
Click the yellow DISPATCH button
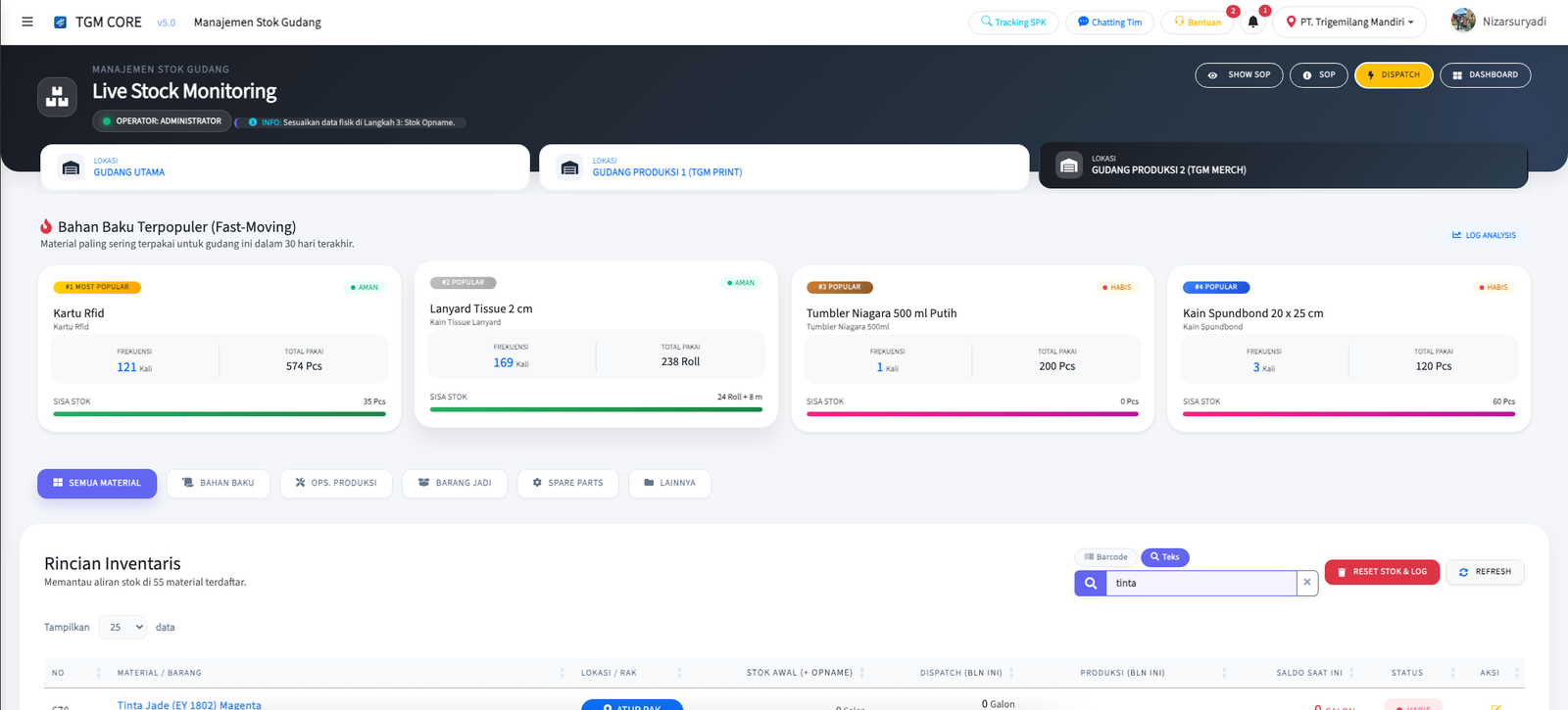point(1394,75)
